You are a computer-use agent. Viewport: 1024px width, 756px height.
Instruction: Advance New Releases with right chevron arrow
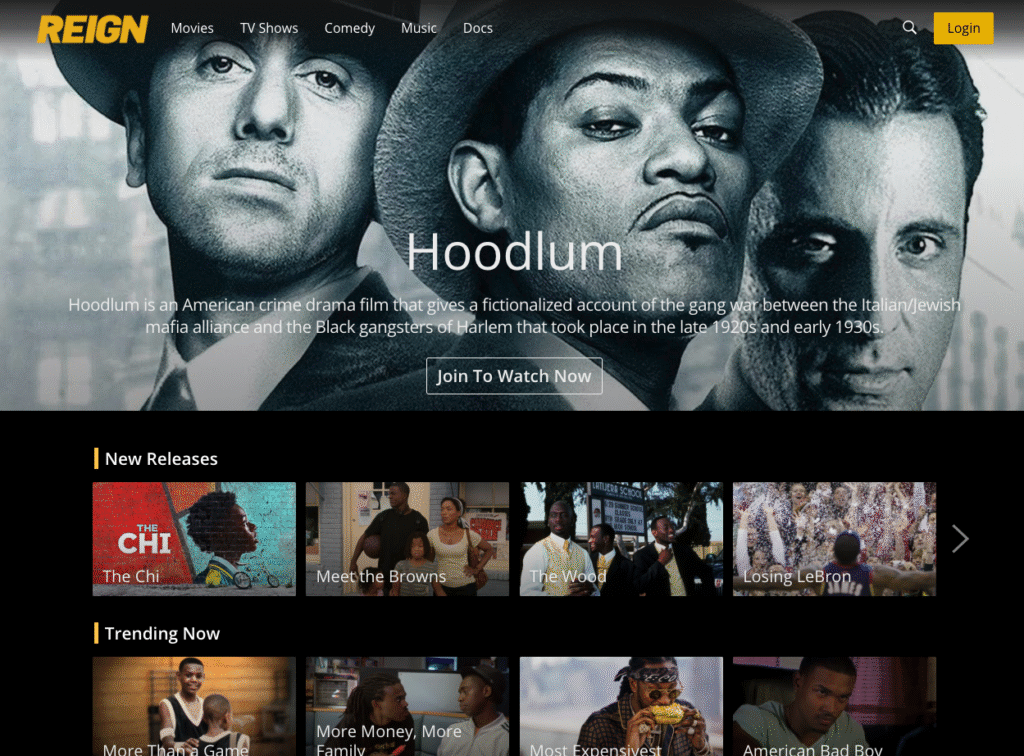(959, 539)
